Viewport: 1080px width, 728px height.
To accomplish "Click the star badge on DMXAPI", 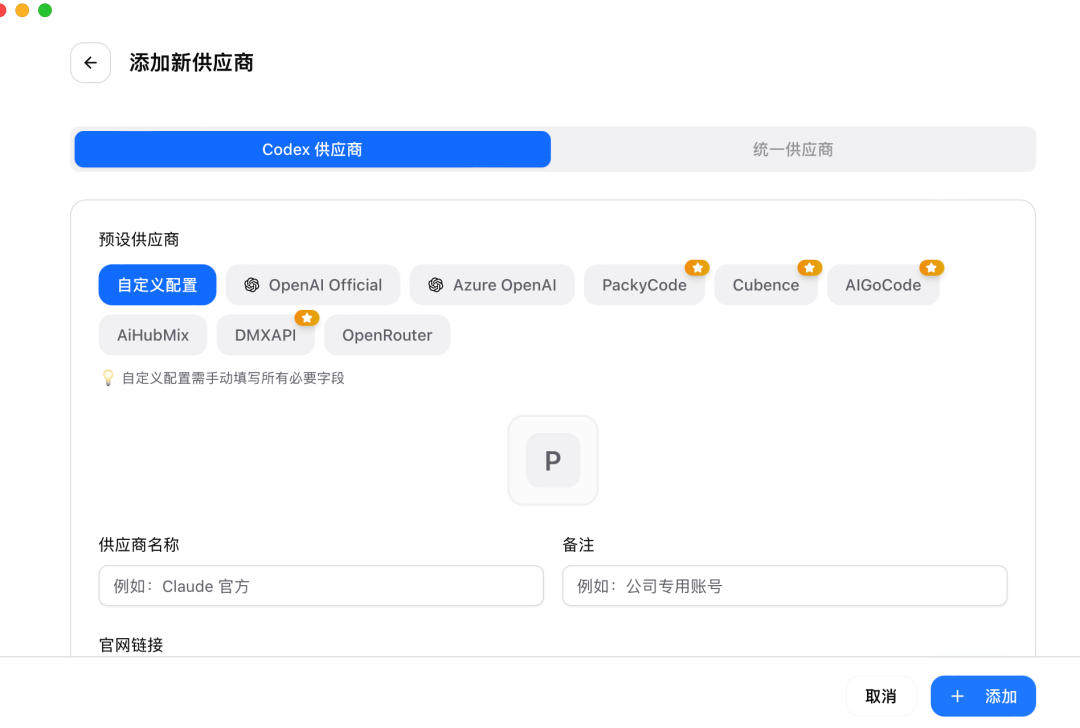I will [x=307, y=317].
